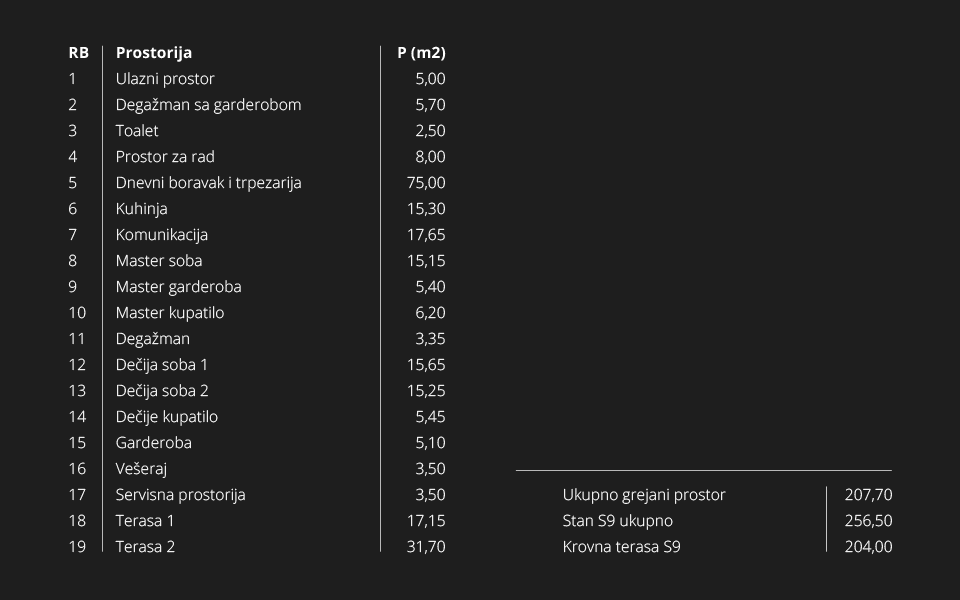
Task: Click the Vešeraj room entry
Action: click(141, 469)
